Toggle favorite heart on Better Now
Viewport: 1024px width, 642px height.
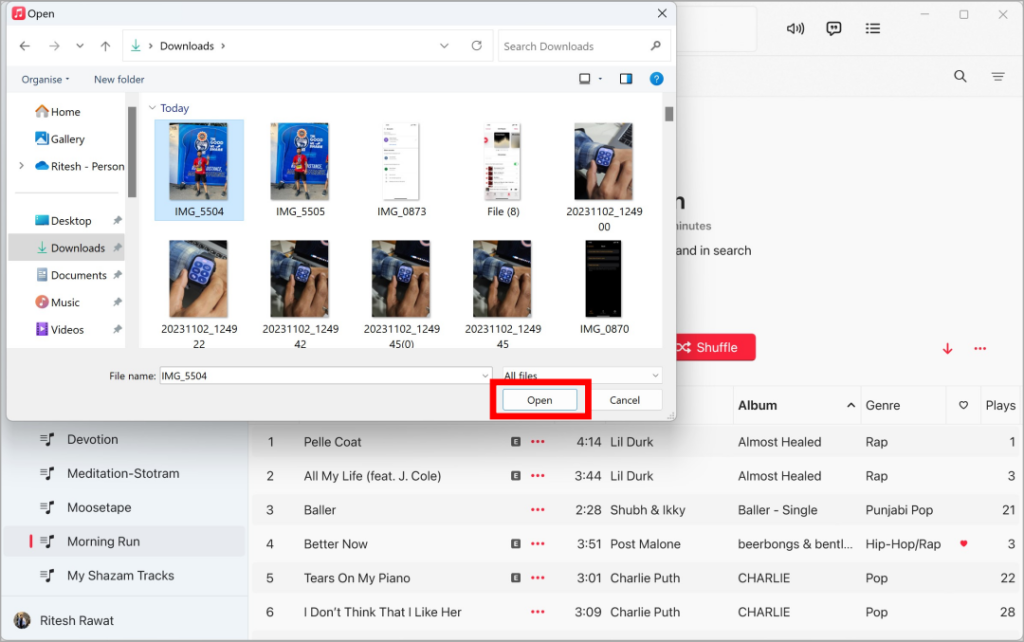(963, 544)
